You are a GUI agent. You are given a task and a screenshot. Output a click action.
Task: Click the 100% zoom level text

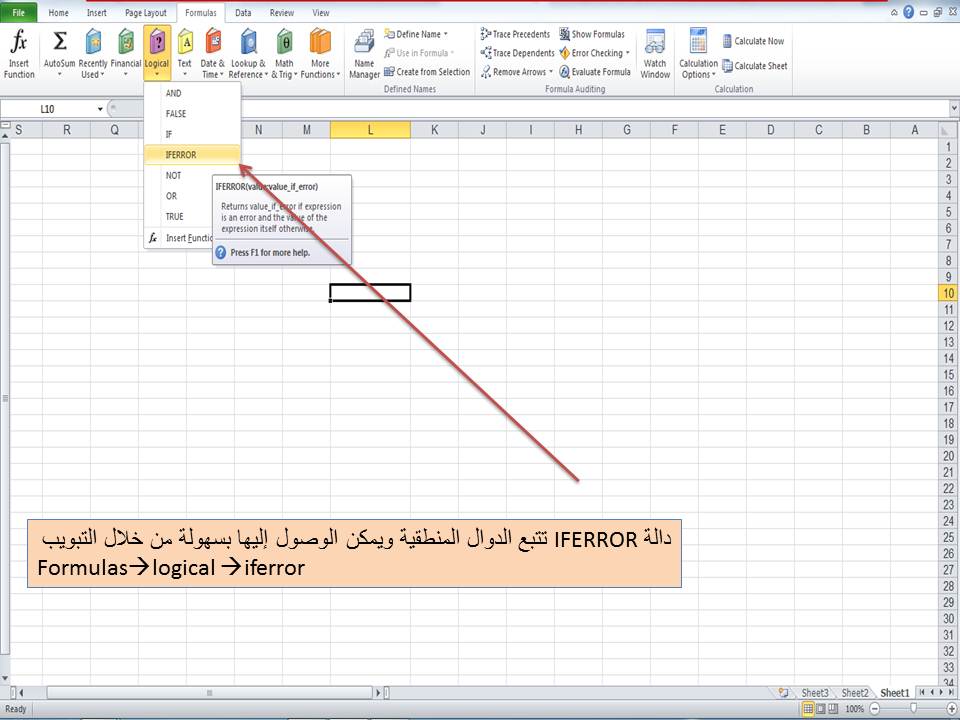854,709
